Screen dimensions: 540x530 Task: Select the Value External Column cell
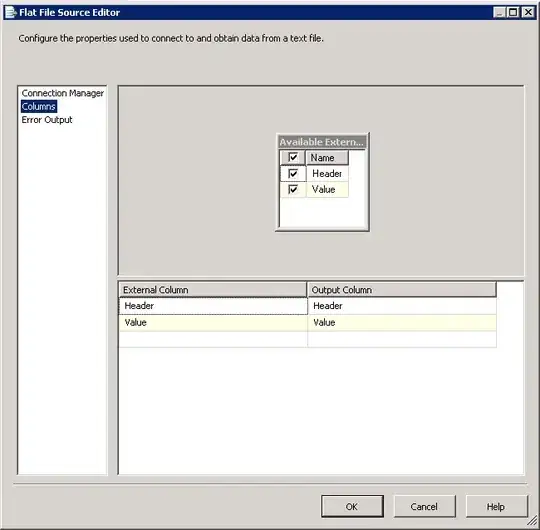[213, 323]
